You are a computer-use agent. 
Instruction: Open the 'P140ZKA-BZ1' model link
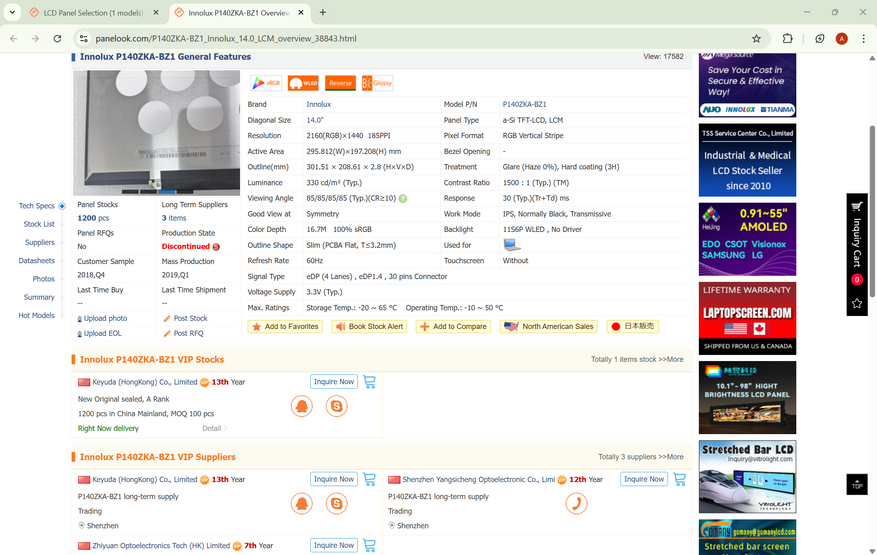tap(525, 105)
